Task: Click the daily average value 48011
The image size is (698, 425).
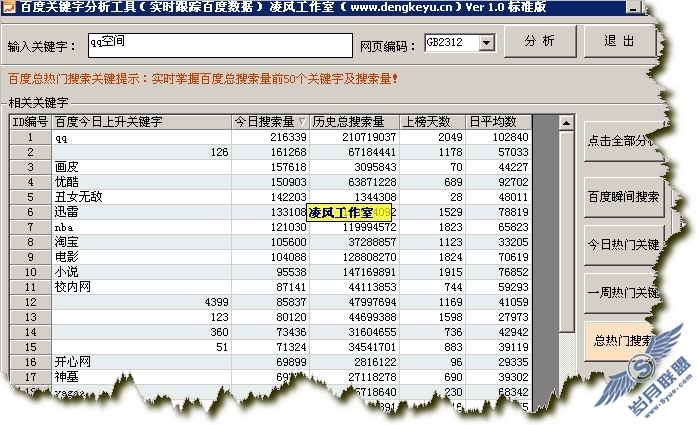Action: 499,197
